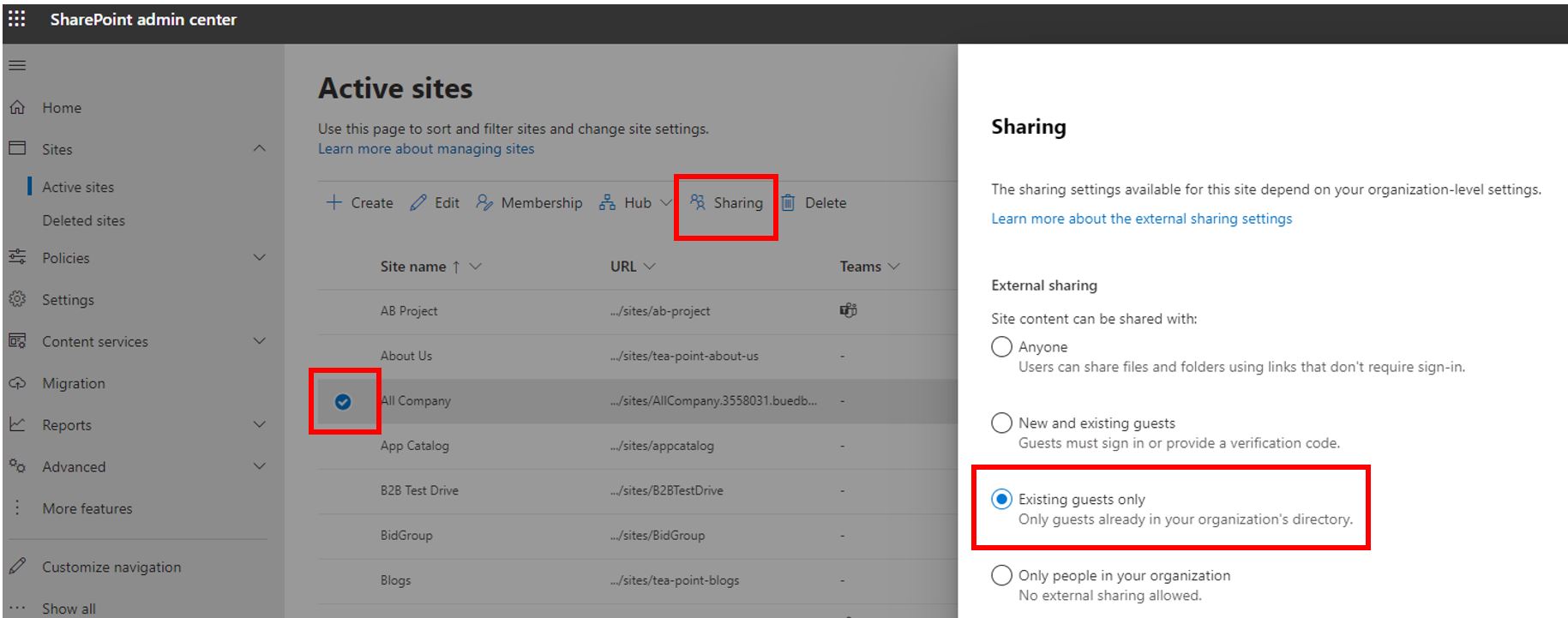Click SharePoint admin center title
The image size is (1568, 618).
point(143,20)
